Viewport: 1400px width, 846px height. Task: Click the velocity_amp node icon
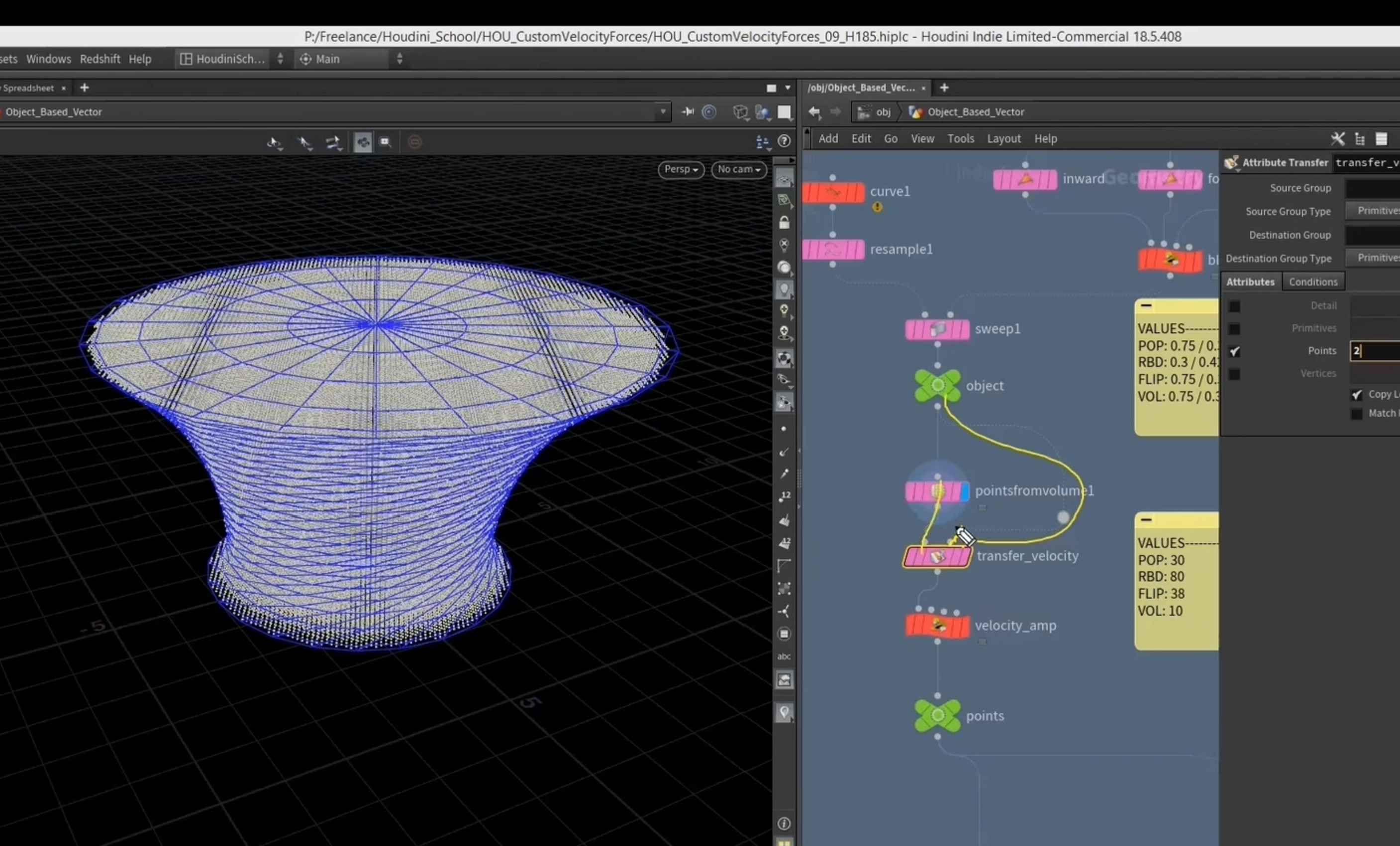point(937,626)
